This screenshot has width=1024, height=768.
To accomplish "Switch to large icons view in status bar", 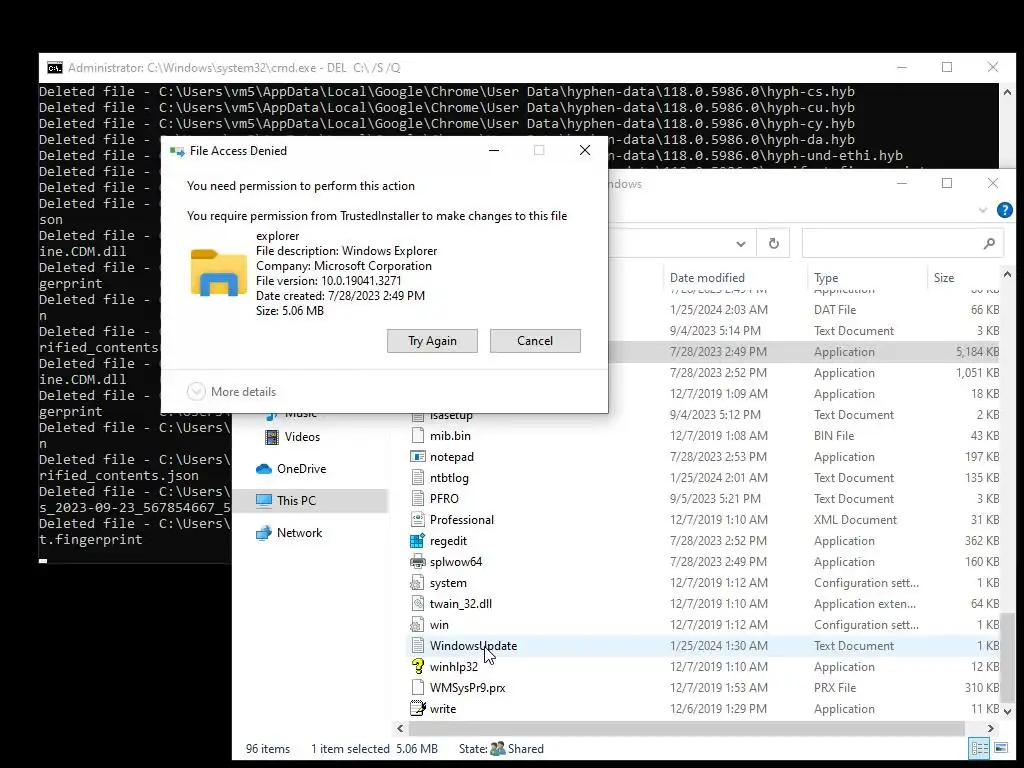I will (1000, 748).
